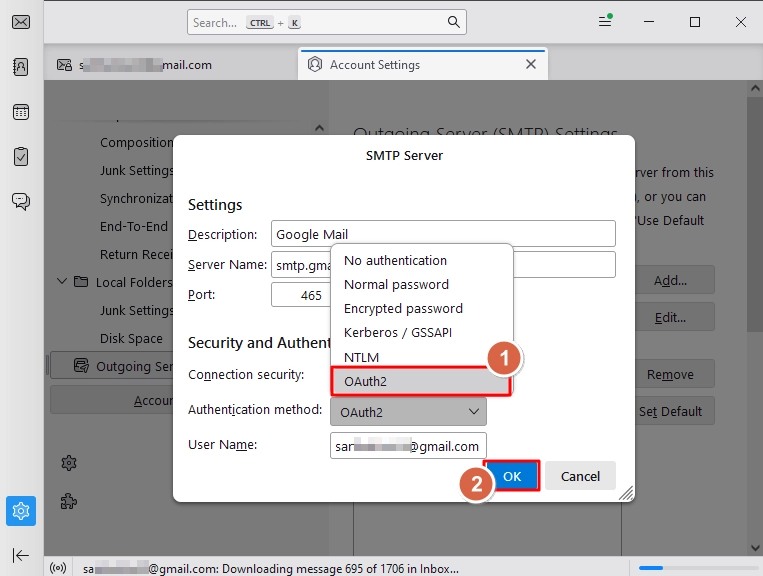This screenshot has height=576, width=763.
Task: Edit the Port number field
Action: click(301, 295)
